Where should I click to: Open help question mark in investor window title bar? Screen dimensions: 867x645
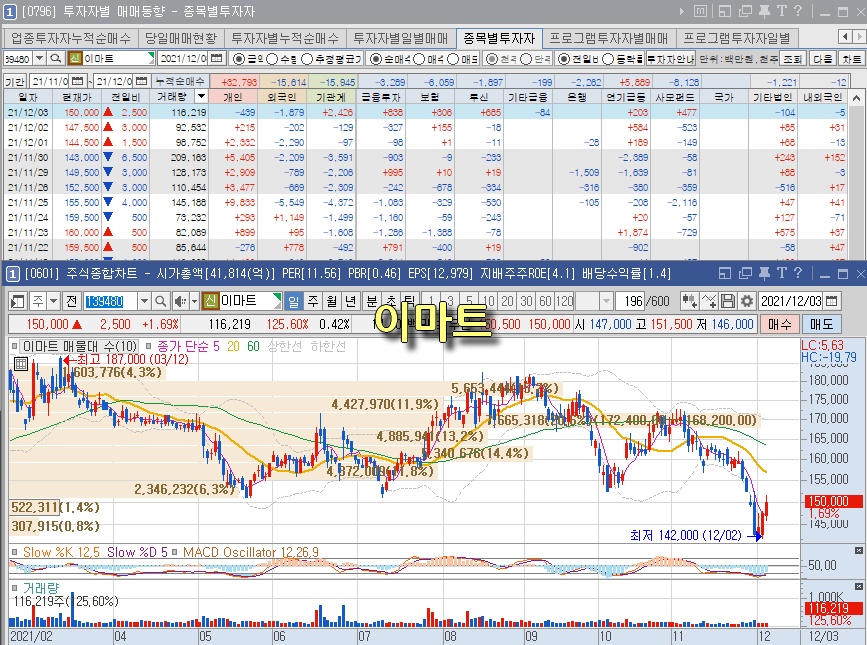click(x=797, y=11)
